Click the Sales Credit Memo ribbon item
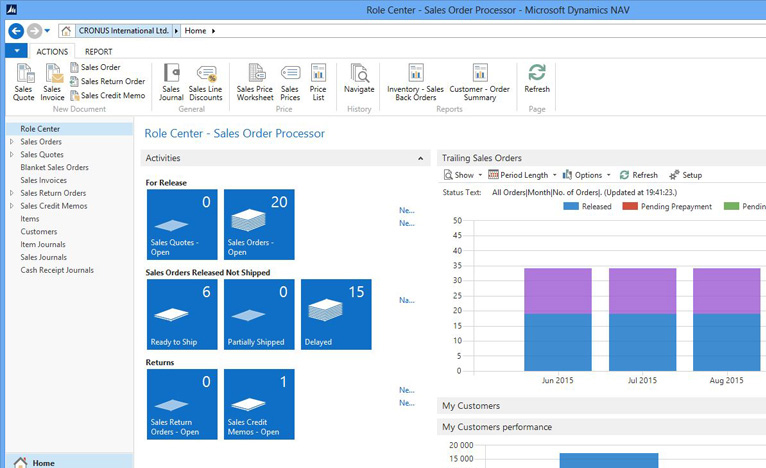Viewport: 766px width, 468px height. pos(107,95)
